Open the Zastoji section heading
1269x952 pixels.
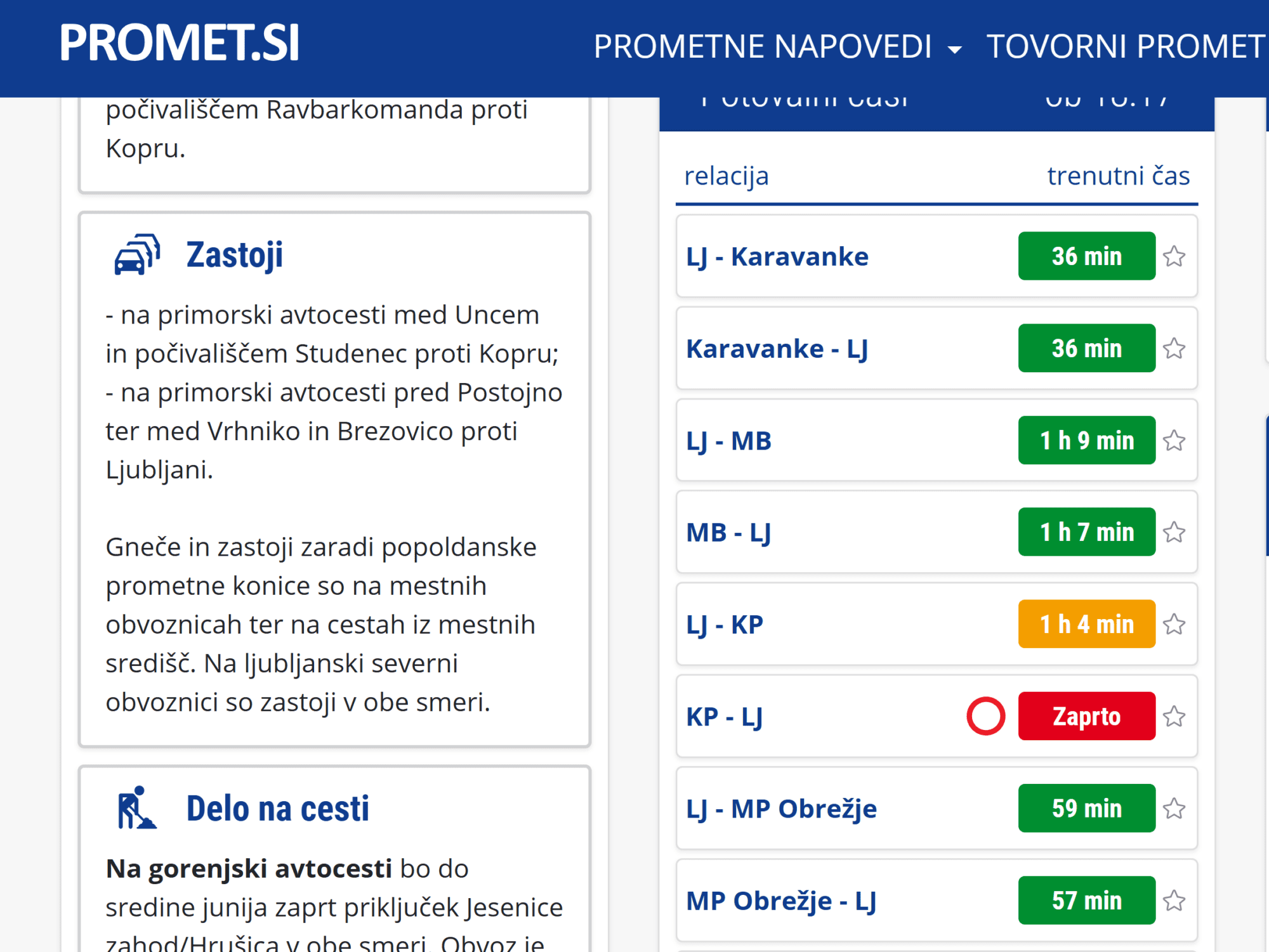click(x=234, y=255)
